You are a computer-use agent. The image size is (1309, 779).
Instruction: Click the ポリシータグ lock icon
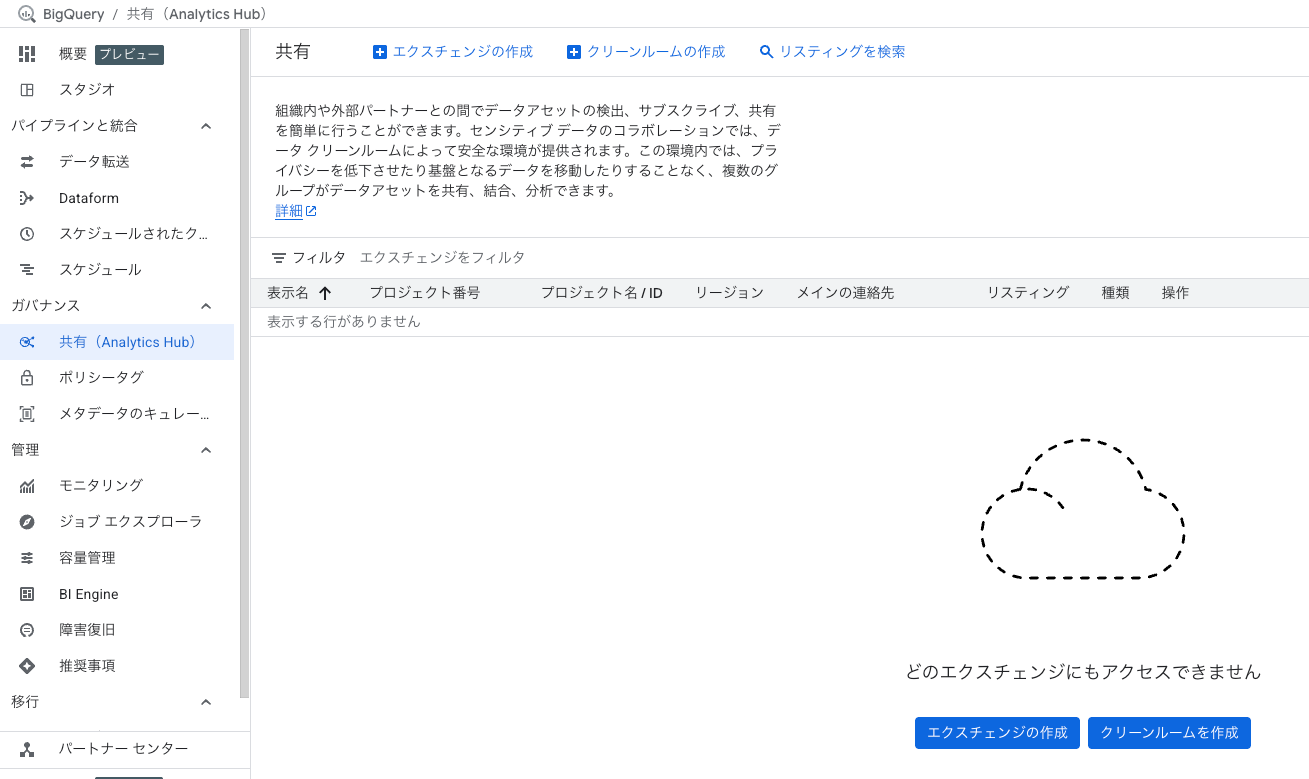click(x=27, y=378)
